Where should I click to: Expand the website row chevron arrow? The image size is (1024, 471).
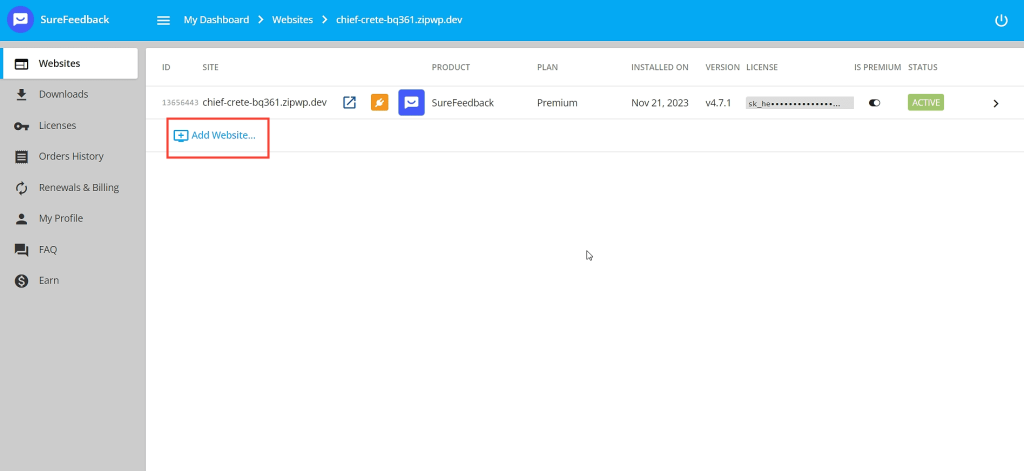click(995, 103)
